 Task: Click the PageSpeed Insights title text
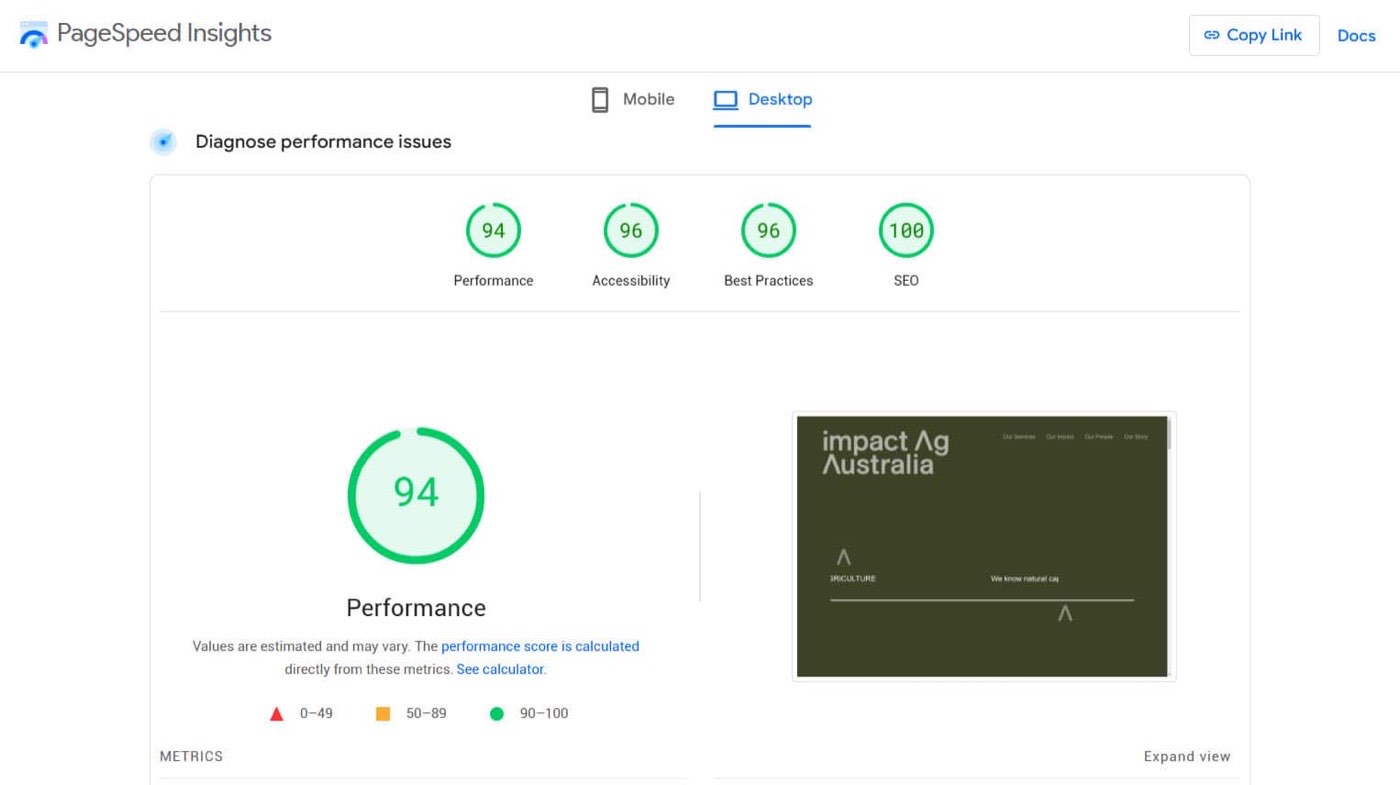tap(164, 33)
